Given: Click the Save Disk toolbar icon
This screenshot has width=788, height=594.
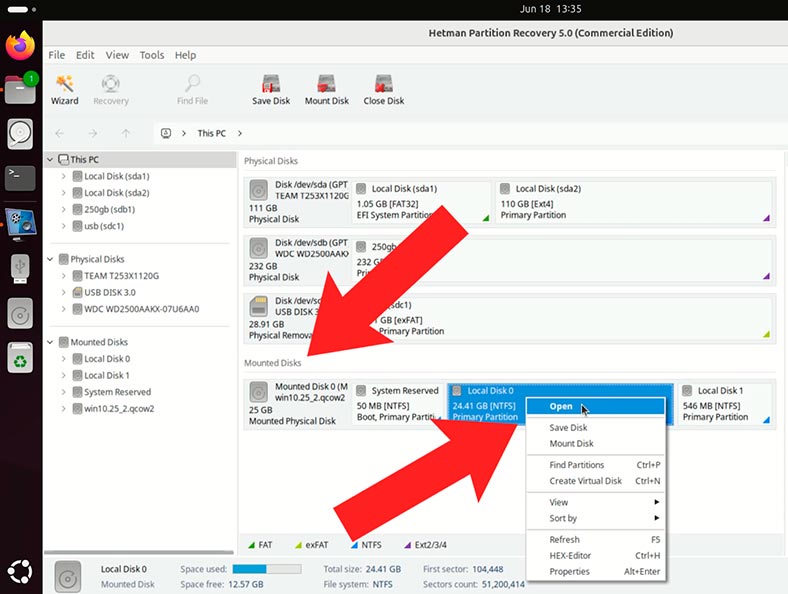Looking at the screenshot, I should click(271, 90).
